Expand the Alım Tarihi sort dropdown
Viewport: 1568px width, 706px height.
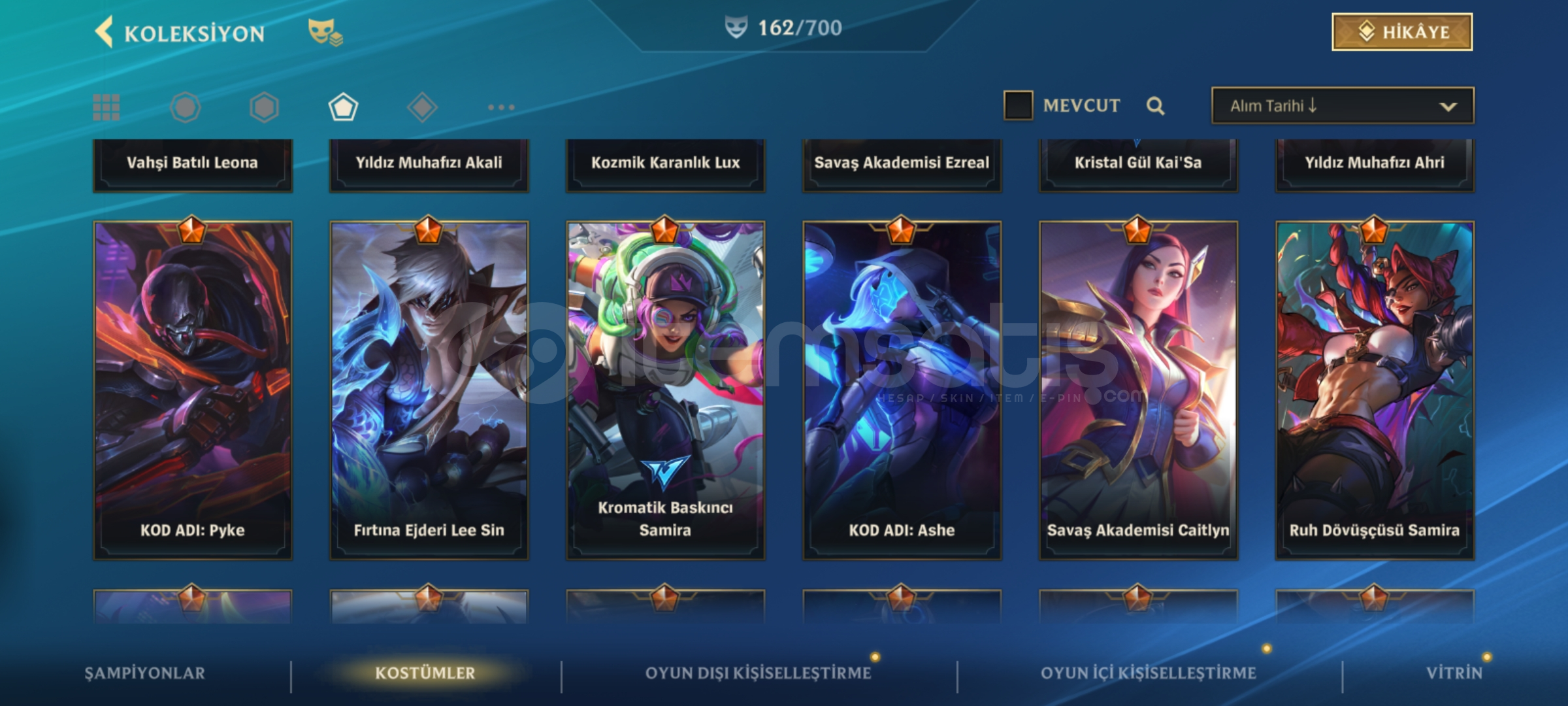coord(1343,105)
